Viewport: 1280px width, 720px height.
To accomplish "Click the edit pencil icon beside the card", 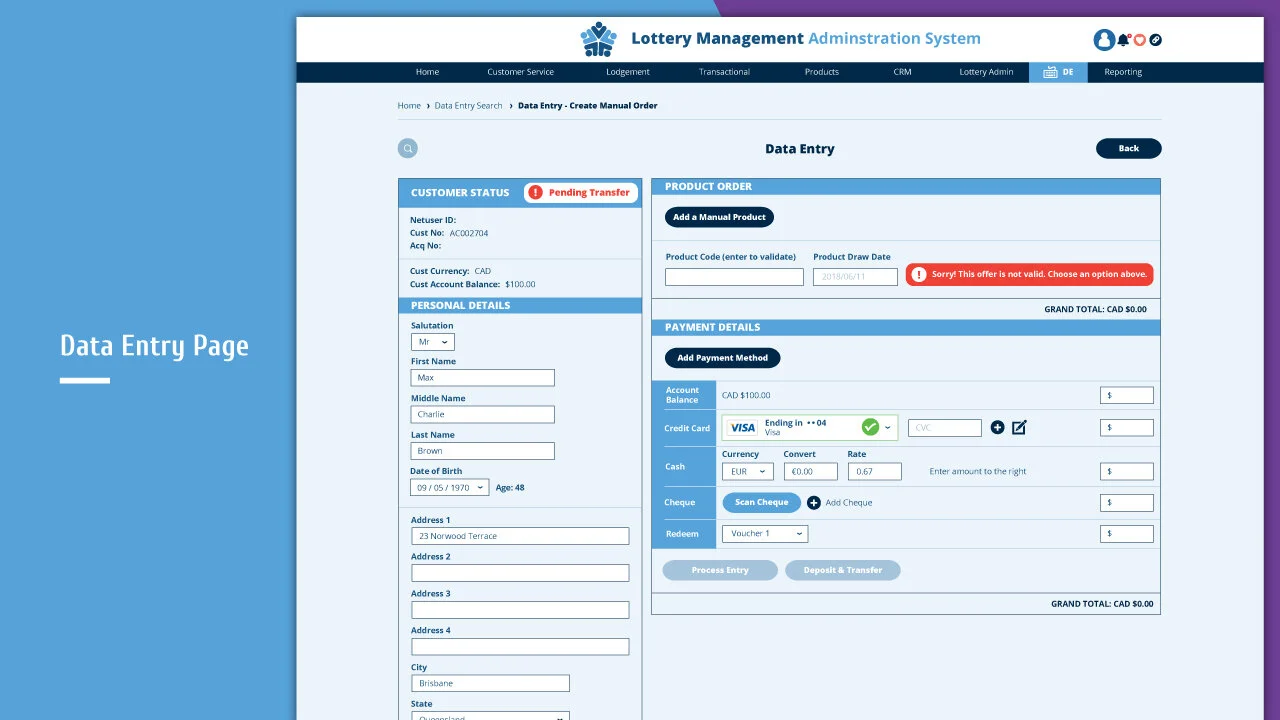I will click(x=1018, y=427).
